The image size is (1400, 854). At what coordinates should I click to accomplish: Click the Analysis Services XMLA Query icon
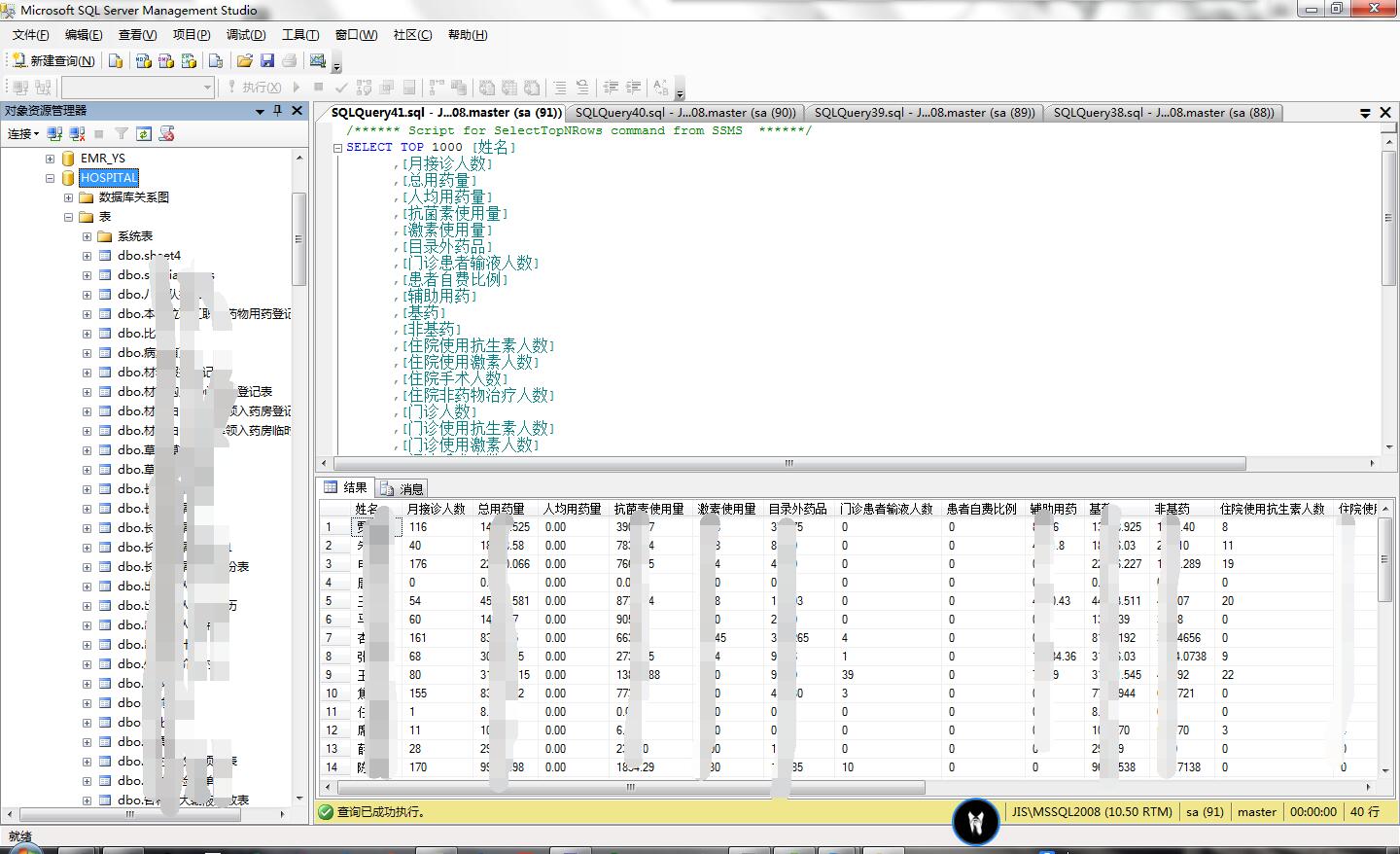(x=189, y=60)
